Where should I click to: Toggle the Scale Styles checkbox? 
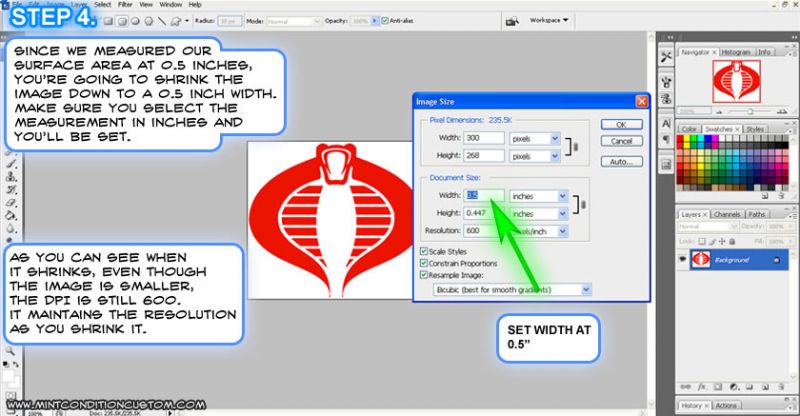click(x=424, y=252)
